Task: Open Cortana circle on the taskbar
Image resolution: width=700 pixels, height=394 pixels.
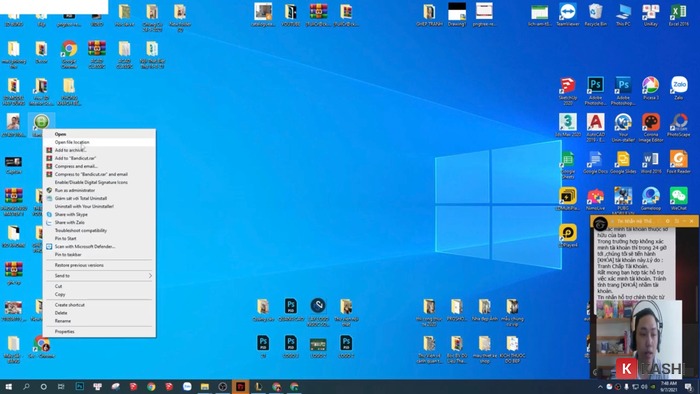Action: (43, 387)
